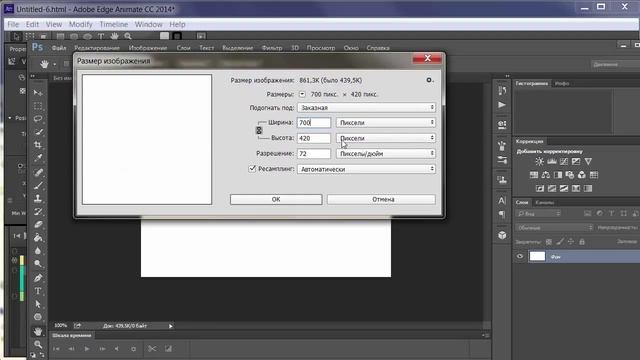
Task: Switch to the Инфо tab
Action: pos(562,83)
